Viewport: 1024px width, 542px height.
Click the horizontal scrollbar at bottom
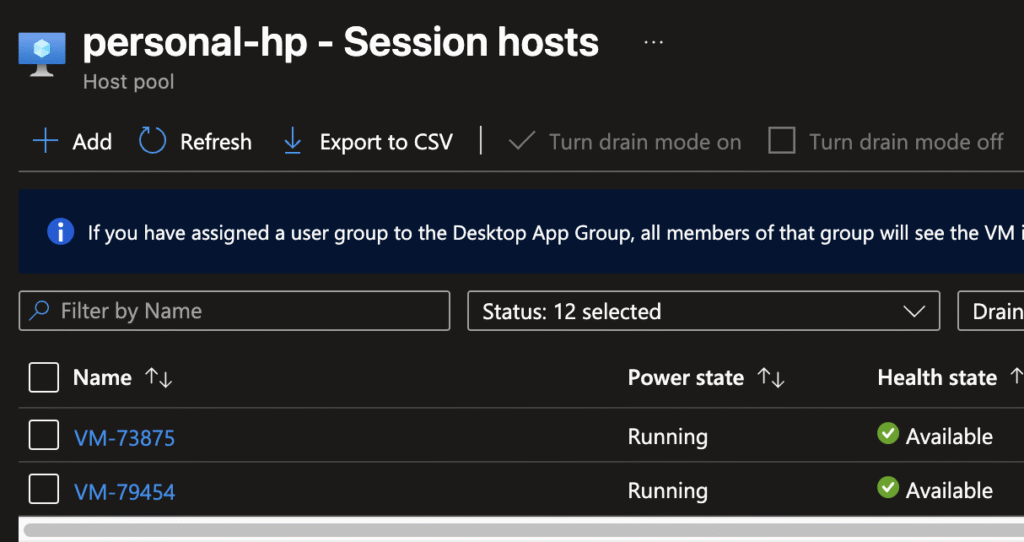tap(523, 530)
